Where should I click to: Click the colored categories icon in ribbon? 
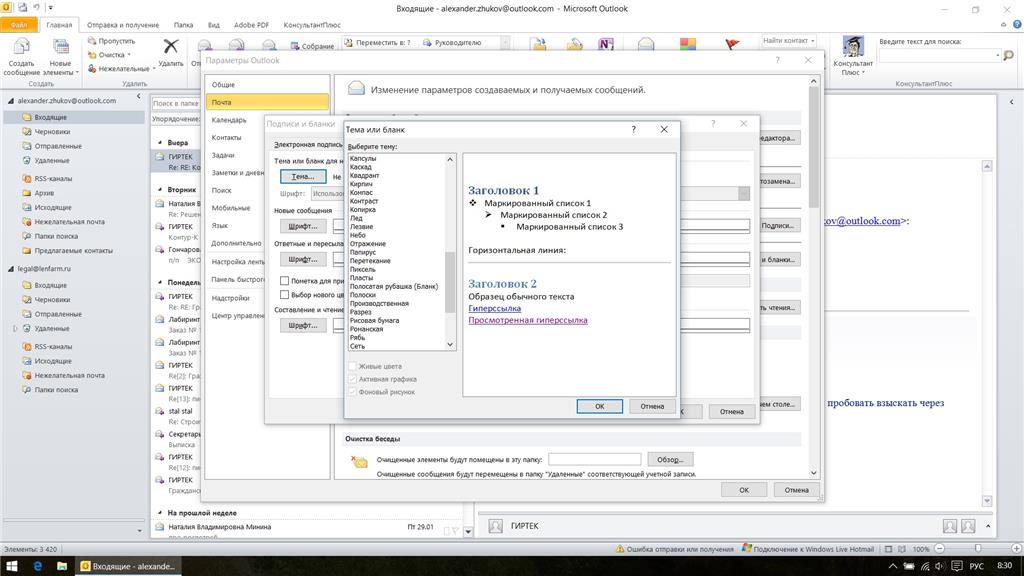[x=688, y=44]
